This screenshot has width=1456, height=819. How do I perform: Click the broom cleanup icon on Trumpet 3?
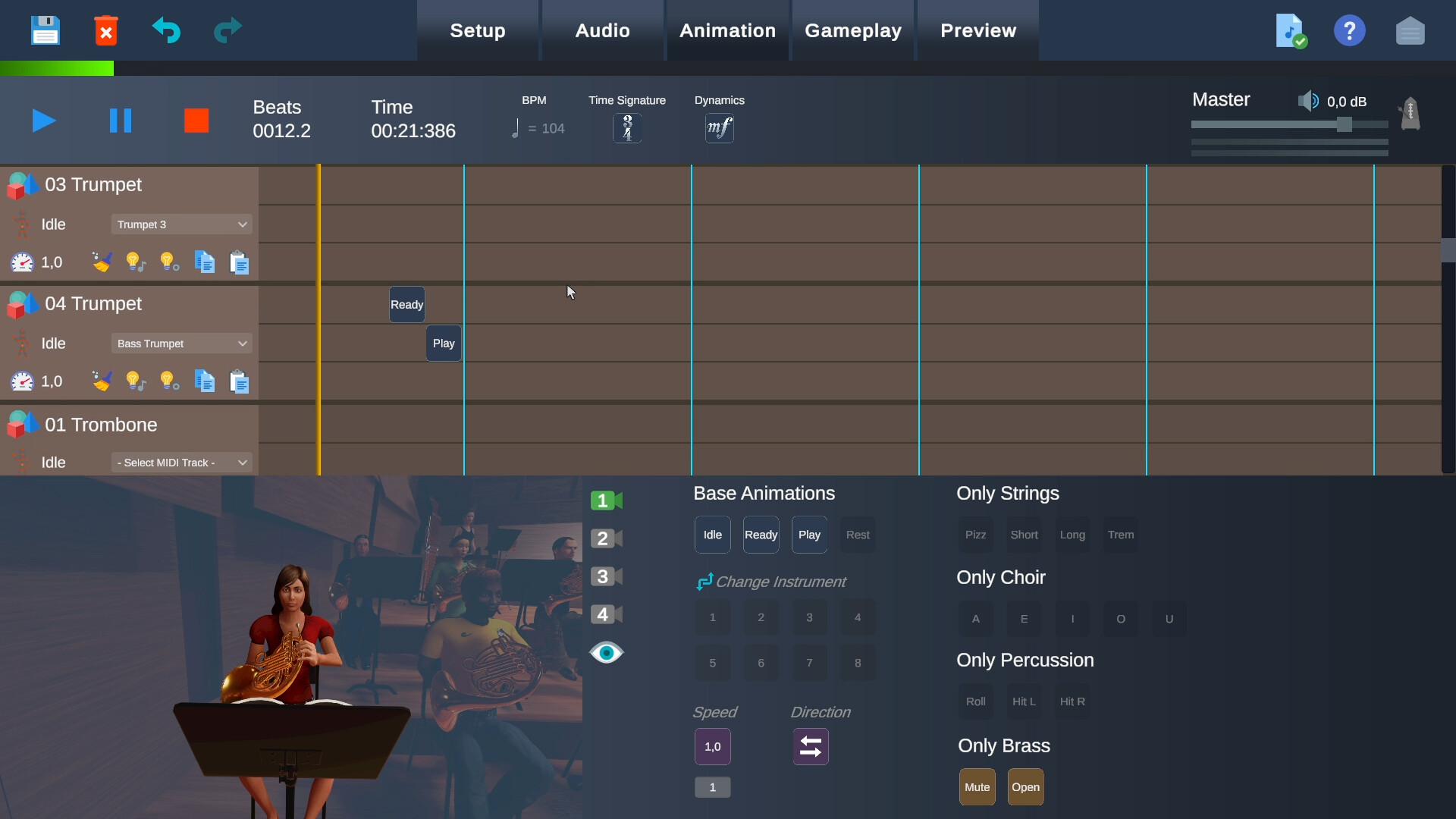pos(102,262)
